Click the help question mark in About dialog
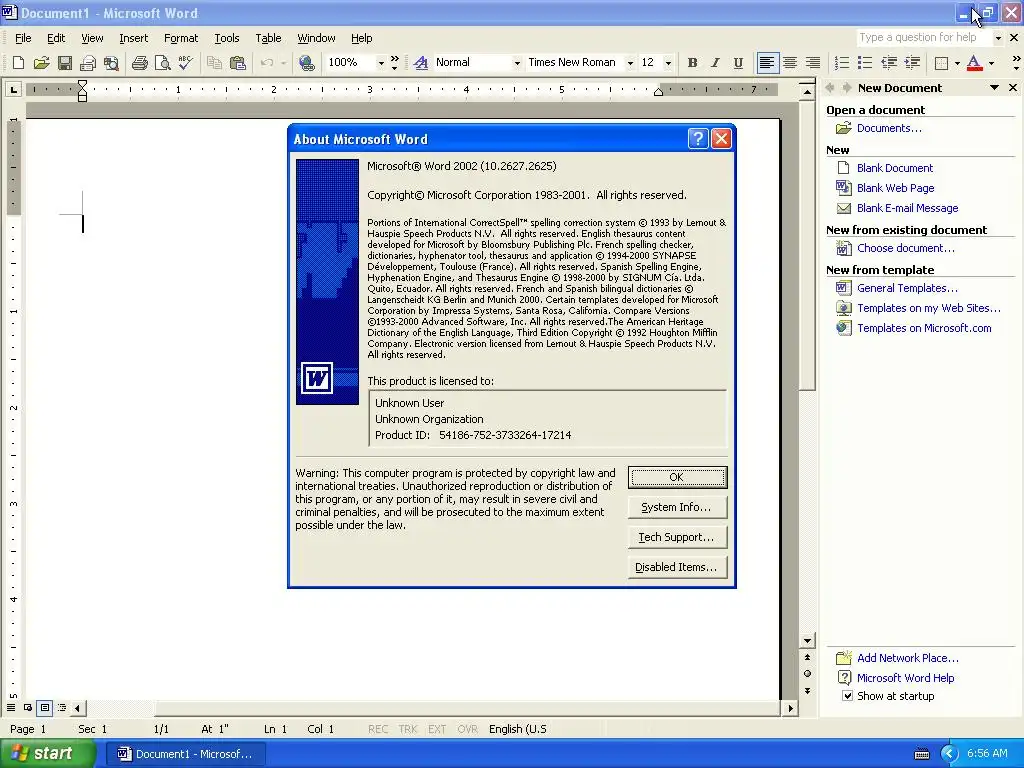 pos(698,138)
